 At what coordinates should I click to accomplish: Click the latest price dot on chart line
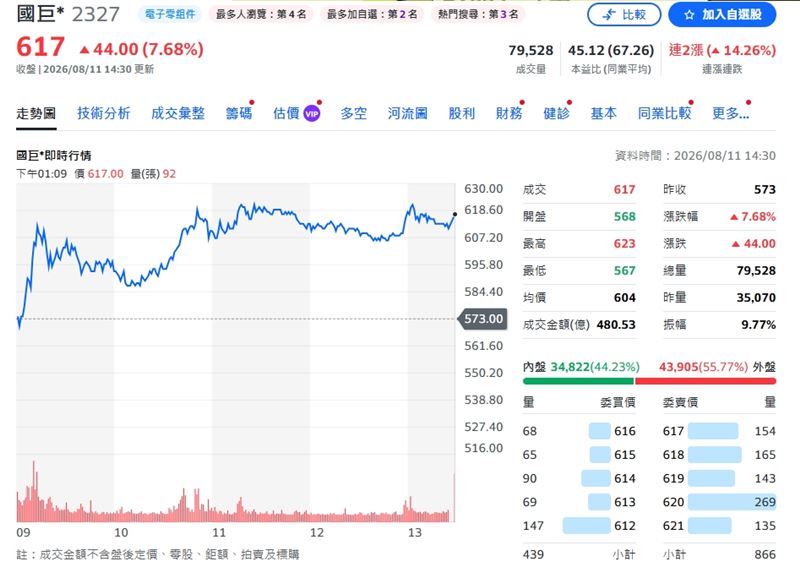click(455, 214)
